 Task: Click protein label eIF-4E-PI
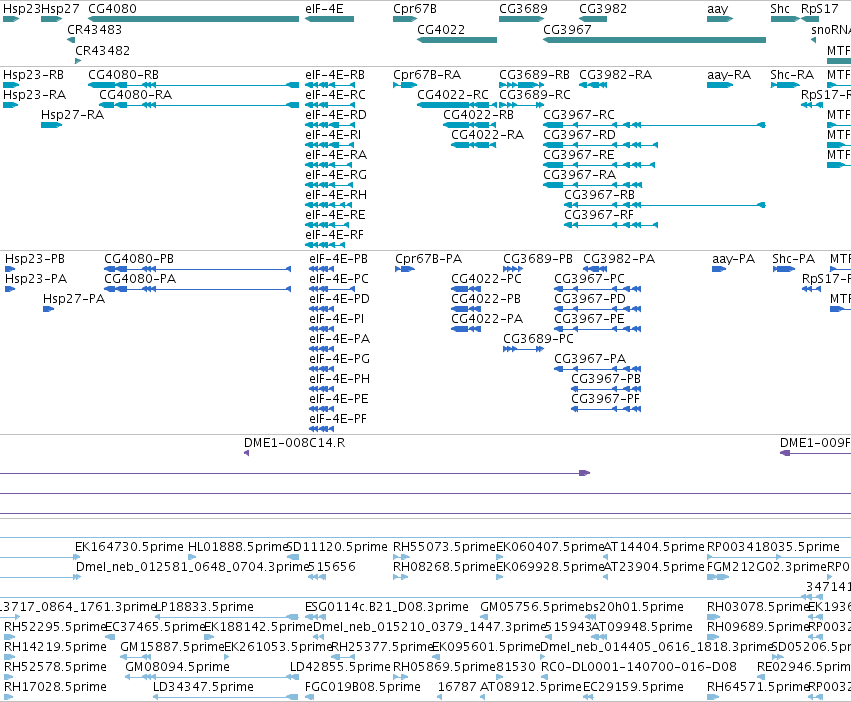(x=336, y=319)
